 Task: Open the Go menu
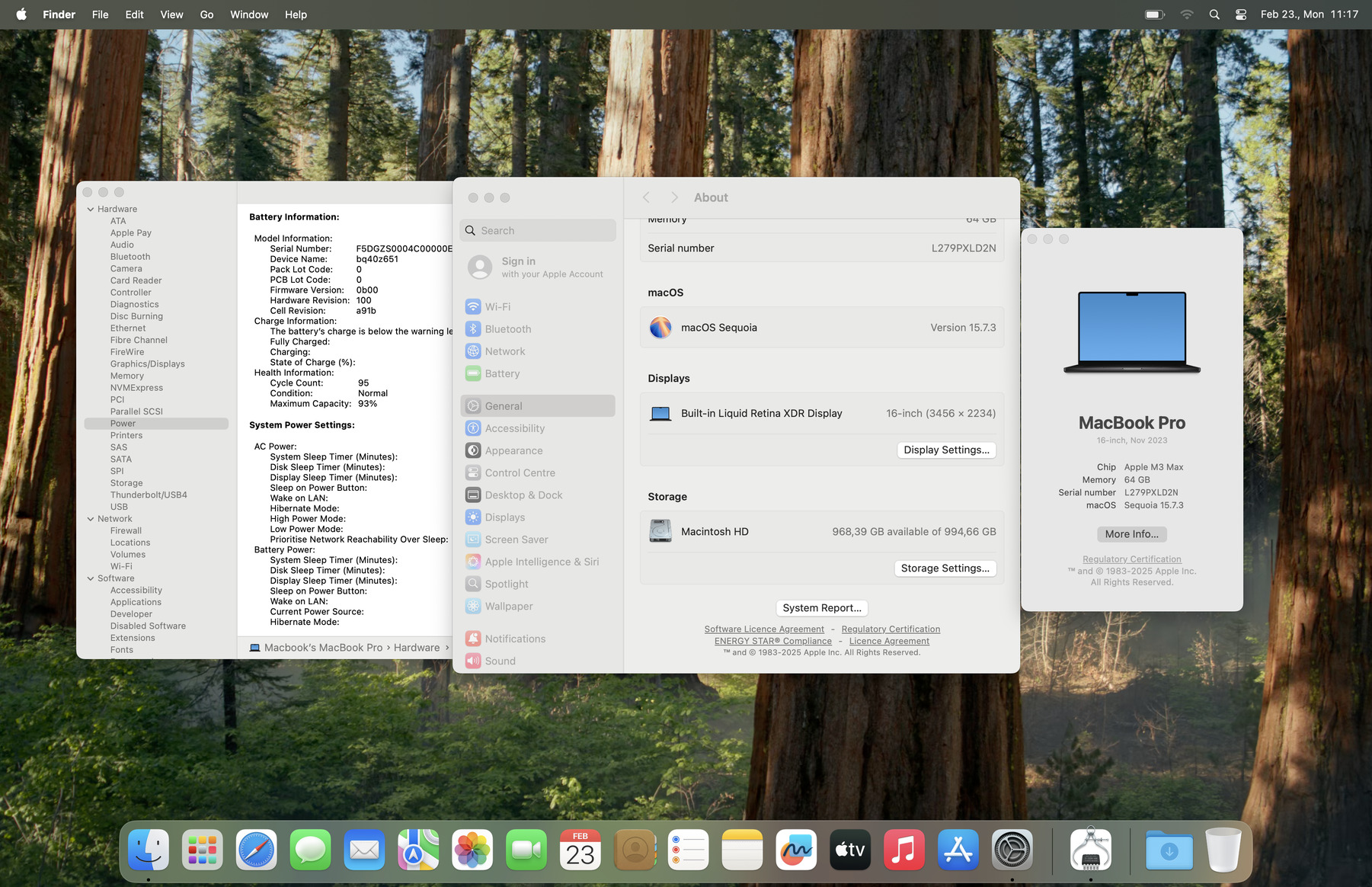[206, 14]
